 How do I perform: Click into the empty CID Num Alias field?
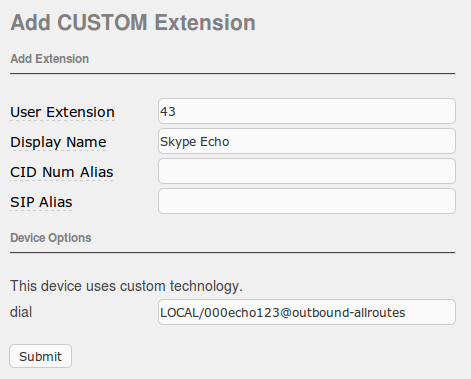(x=307, y=171)
